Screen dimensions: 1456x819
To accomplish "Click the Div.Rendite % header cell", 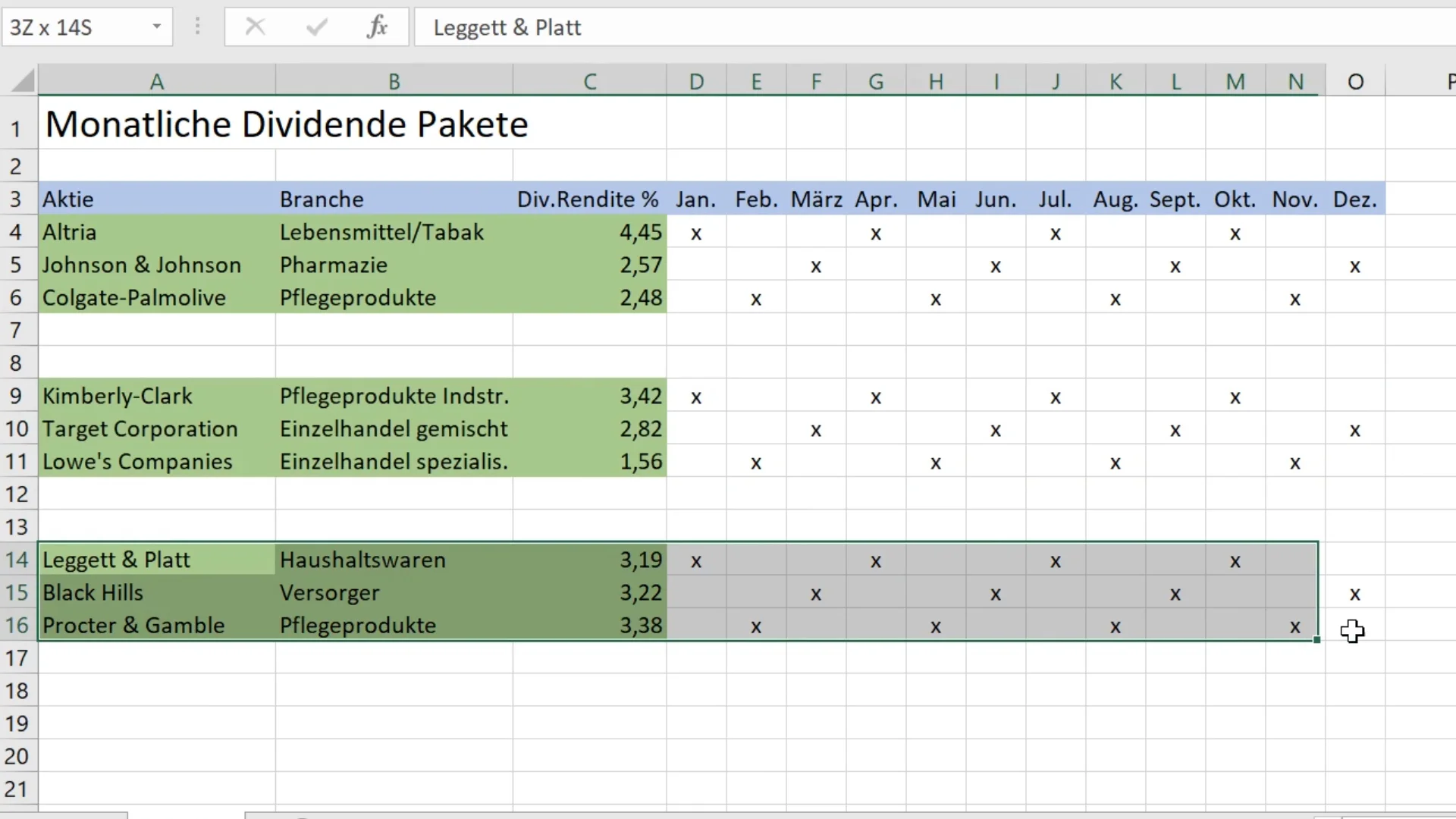I will point(590,199).
